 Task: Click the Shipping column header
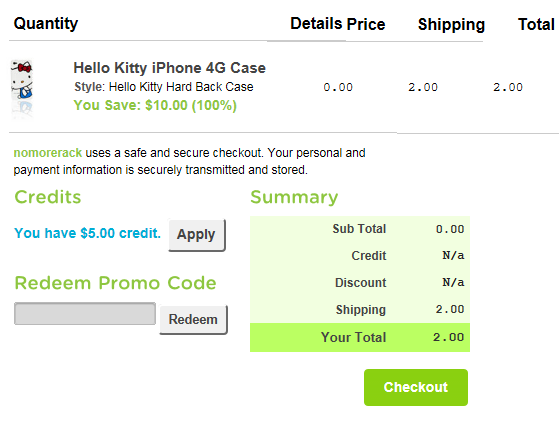click(x=451, y=25)
